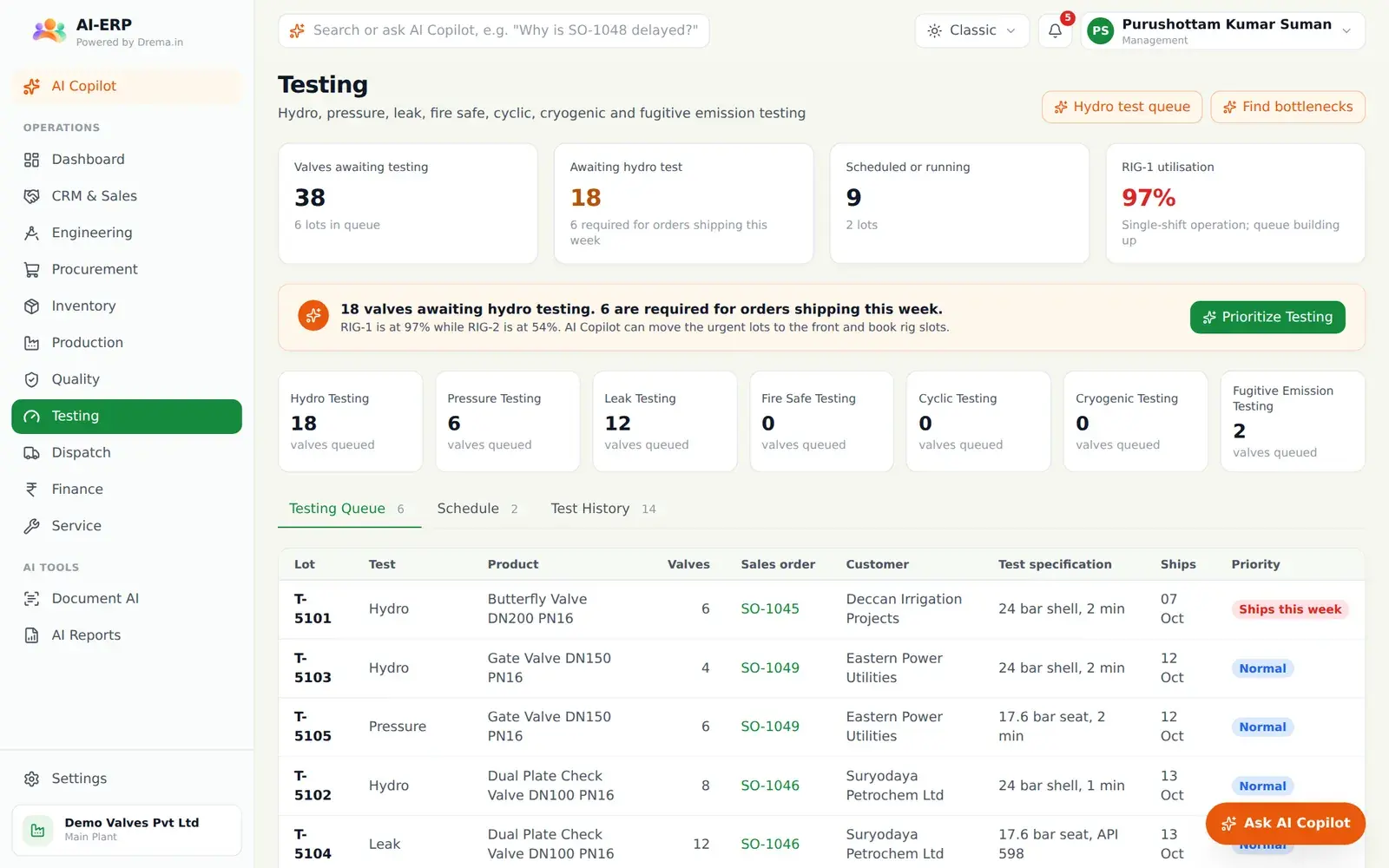Open SO-1049 link in T-5103 row

769,668
